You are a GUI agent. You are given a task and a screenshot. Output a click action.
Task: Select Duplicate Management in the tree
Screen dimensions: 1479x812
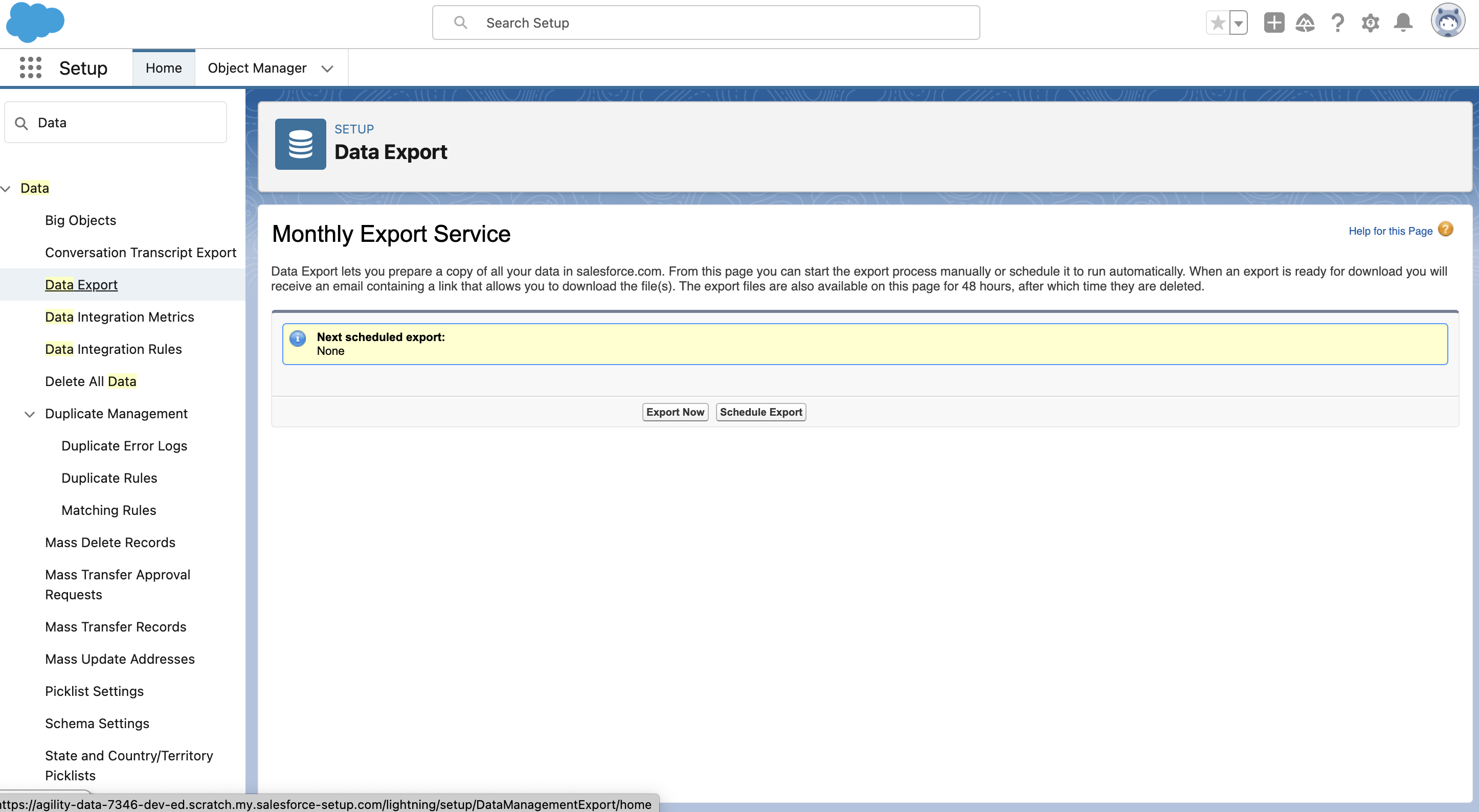coord(116,414)
